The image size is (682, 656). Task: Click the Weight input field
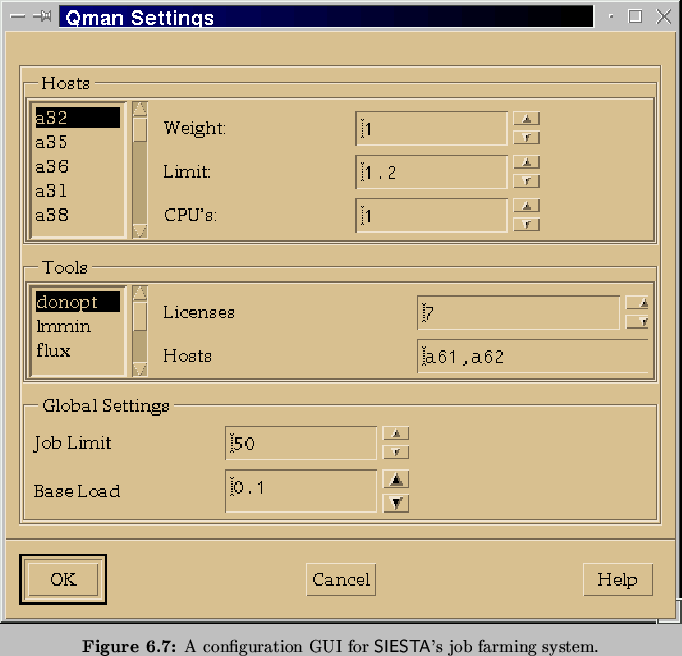click(x=431, y=128)
